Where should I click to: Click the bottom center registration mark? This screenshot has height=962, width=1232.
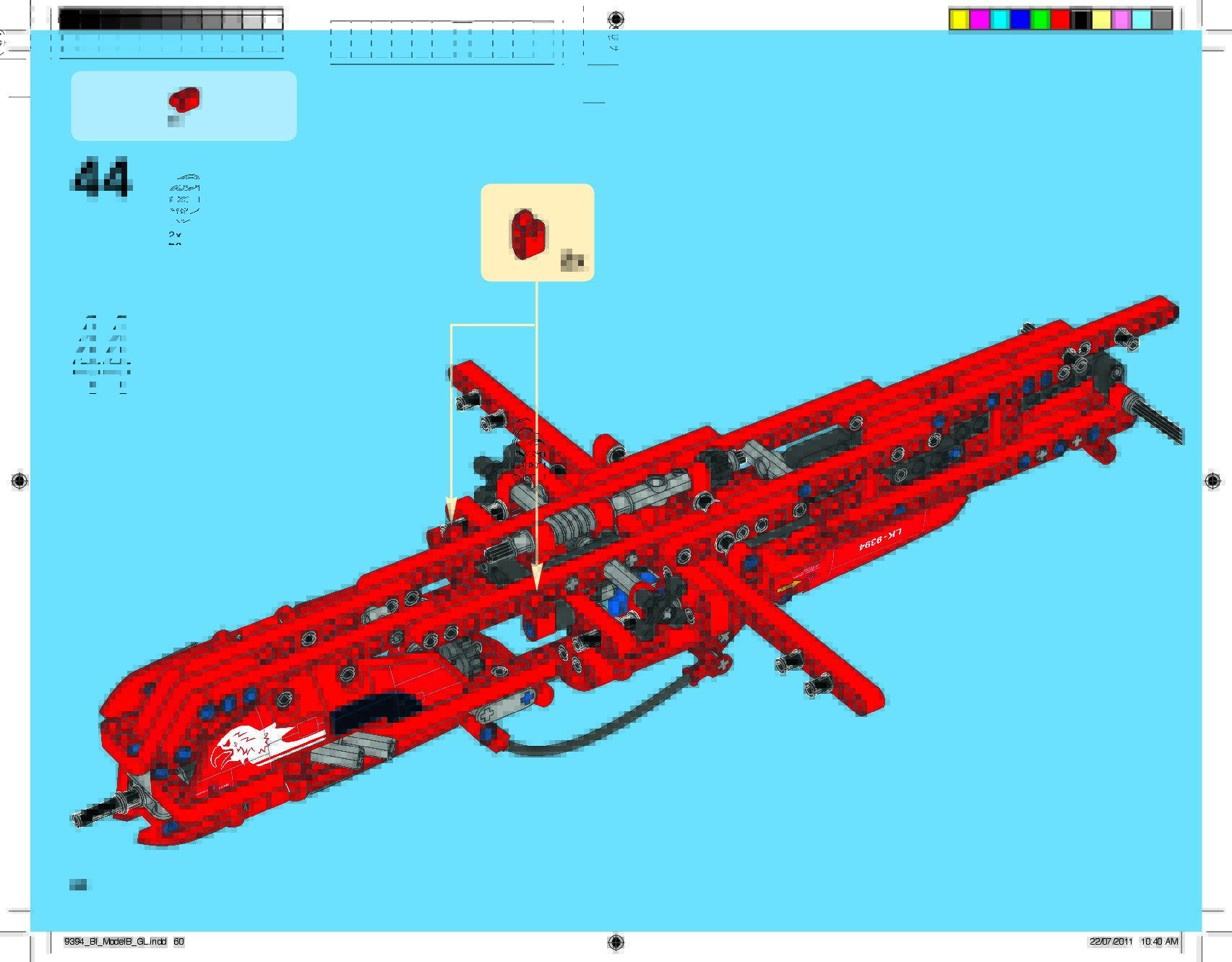615,941
